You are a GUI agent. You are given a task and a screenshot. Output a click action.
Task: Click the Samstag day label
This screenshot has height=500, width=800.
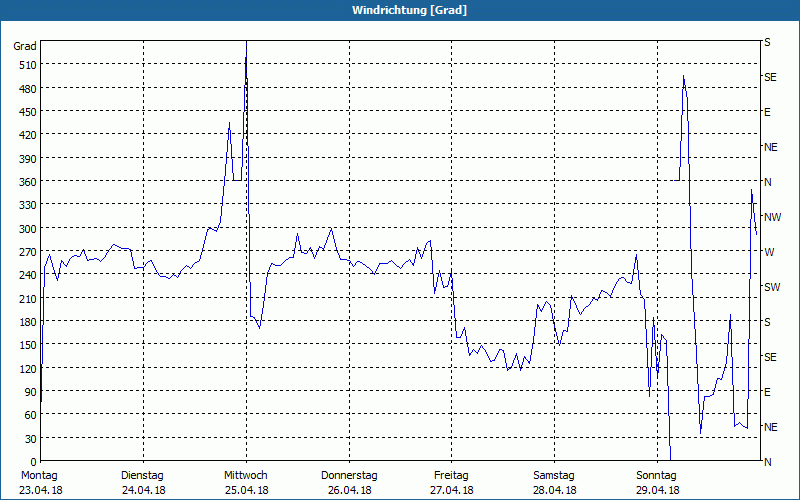point(554,476)
